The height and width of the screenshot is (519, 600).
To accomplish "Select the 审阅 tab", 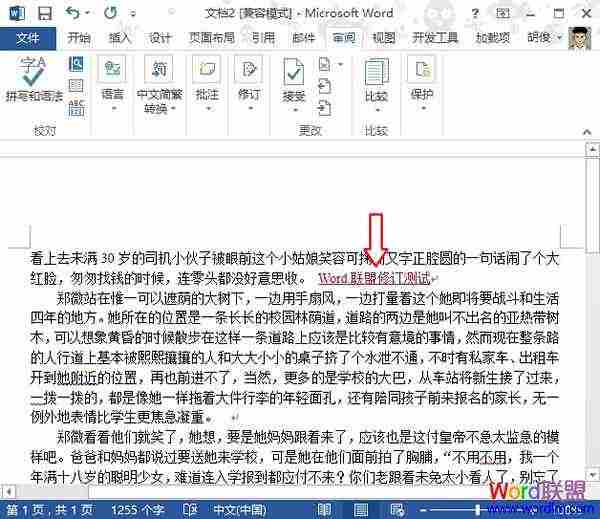I will click(344, 38).
